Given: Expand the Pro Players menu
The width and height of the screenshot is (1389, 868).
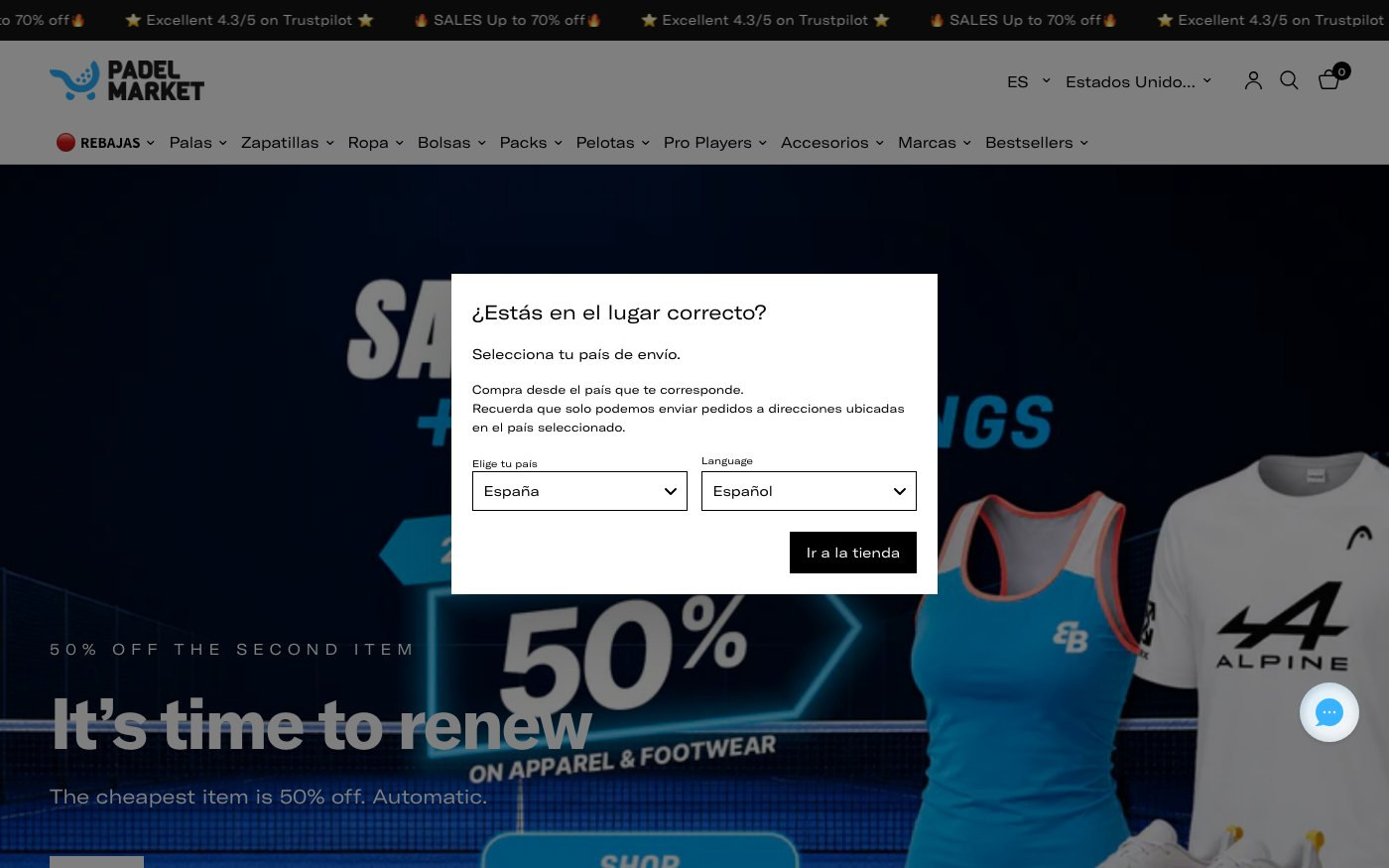Looking at the screenshot, I should (714, 143).
